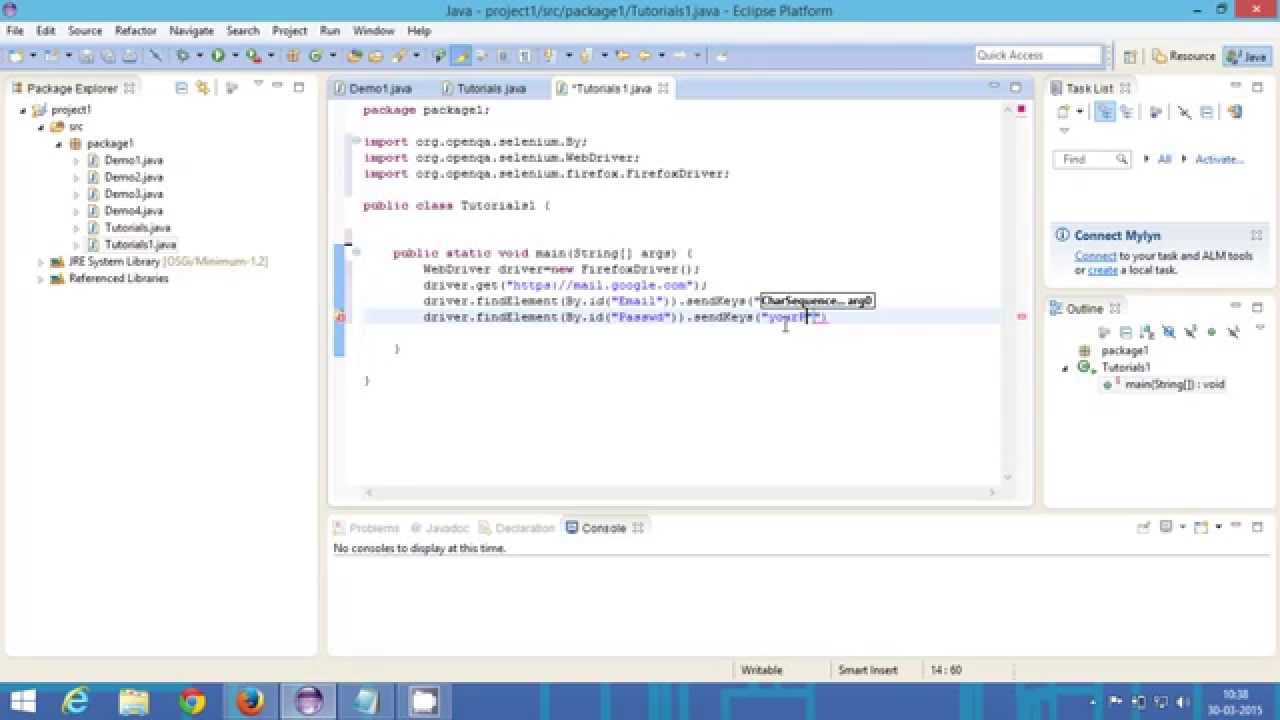Image resolution: width=1280 pixels, height=720 pixels.
Task: Click the Activate... link in Task List
Action: point(1219,159)
